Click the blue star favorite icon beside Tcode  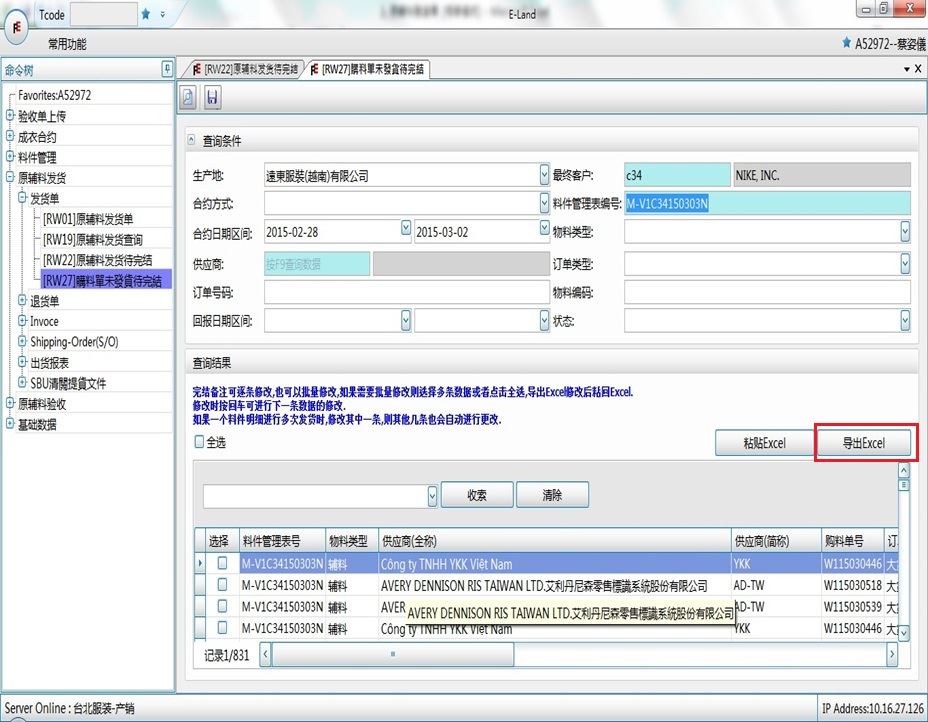146,14
